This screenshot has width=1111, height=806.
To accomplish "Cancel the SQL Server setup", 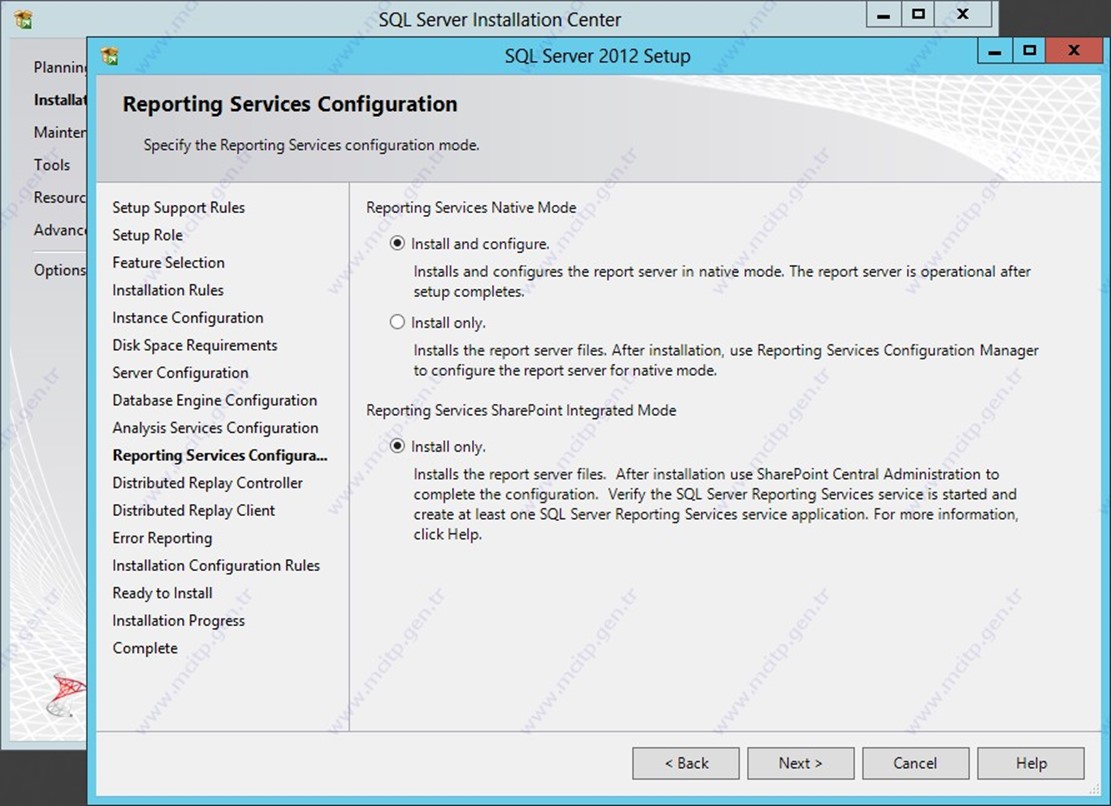I will pyautogui.click(x=915, y=763).
